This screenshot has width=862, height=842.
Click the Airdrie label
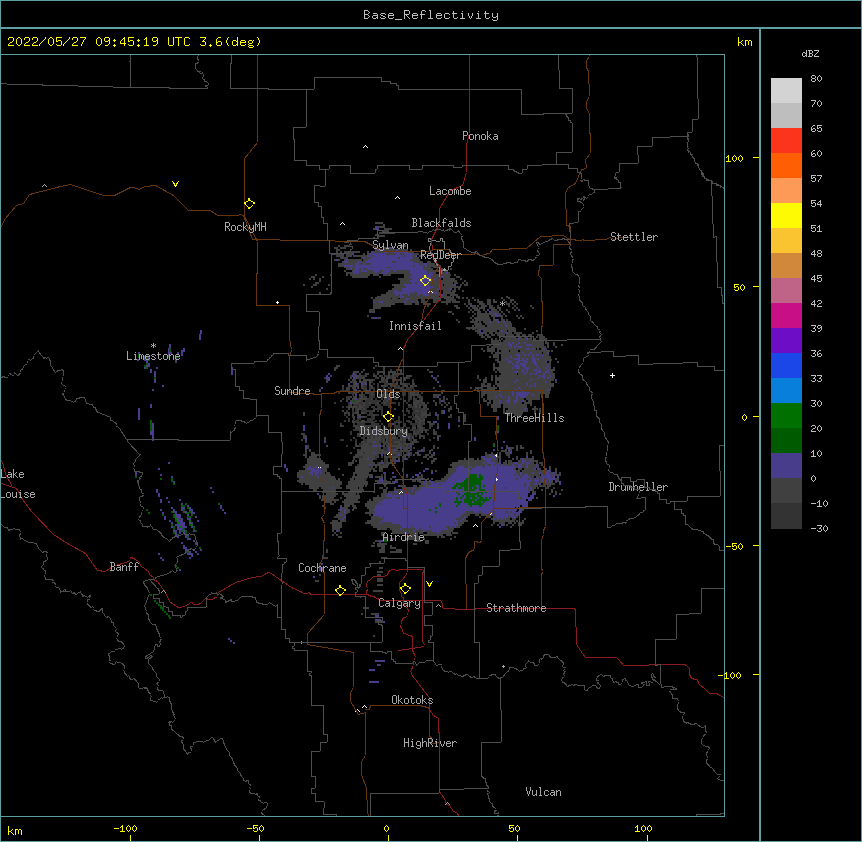[x=403, y=537]
